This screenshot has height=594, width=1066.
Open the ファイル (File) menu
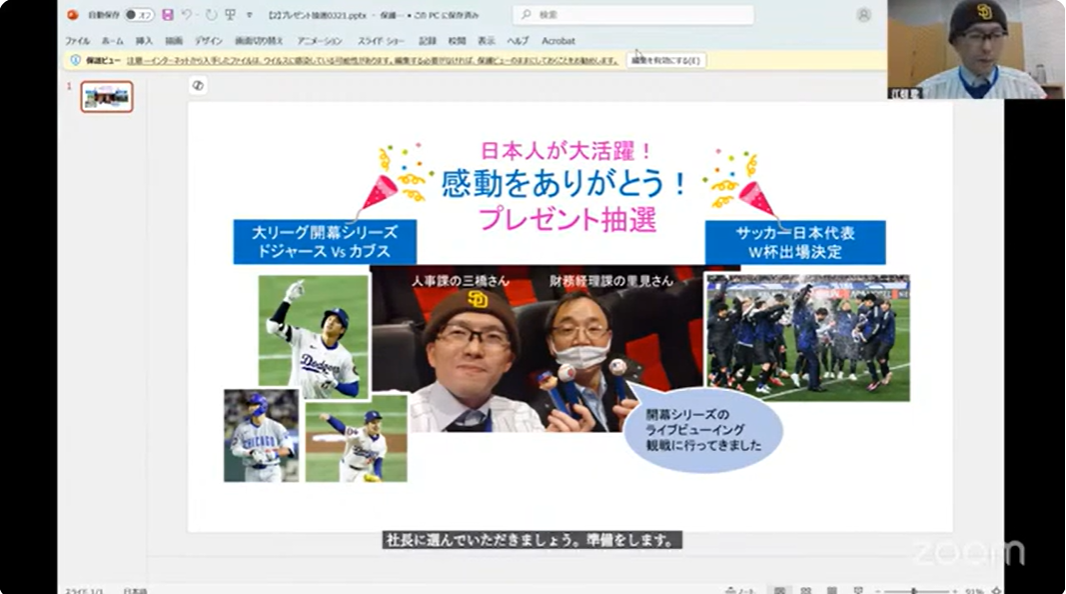[x=78, y=41]
